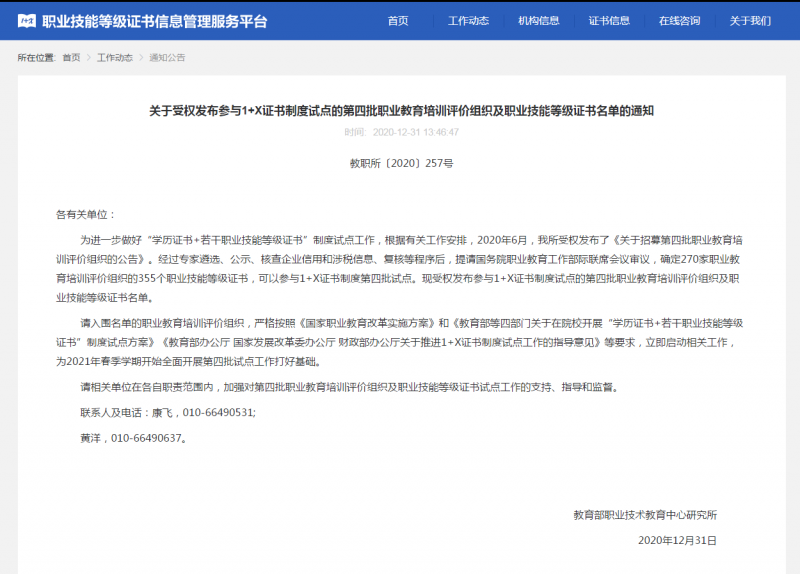Click the document number 教职所〔2020〕257号
The width and height of the screenshot is (800, 574).
[x=400, y=162]
